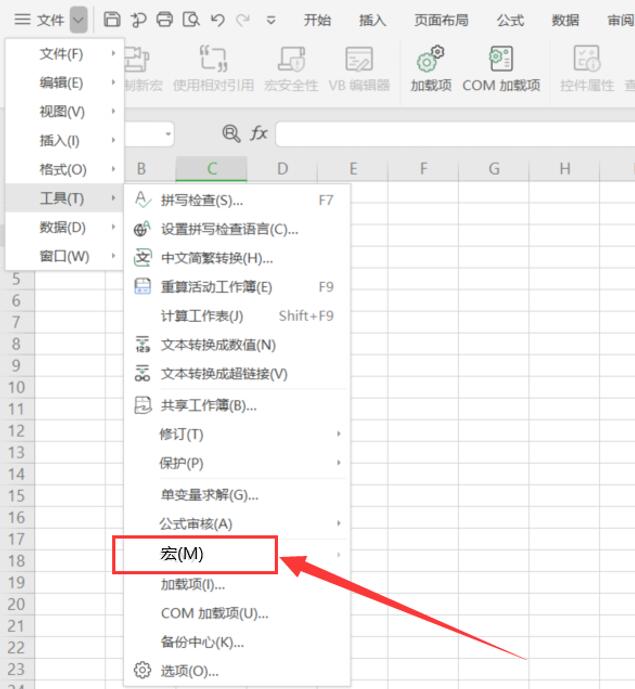Viewport: 635px width, 689px height.
Task: Open 选项(O) settings menu item
Action: coord(237,671)
